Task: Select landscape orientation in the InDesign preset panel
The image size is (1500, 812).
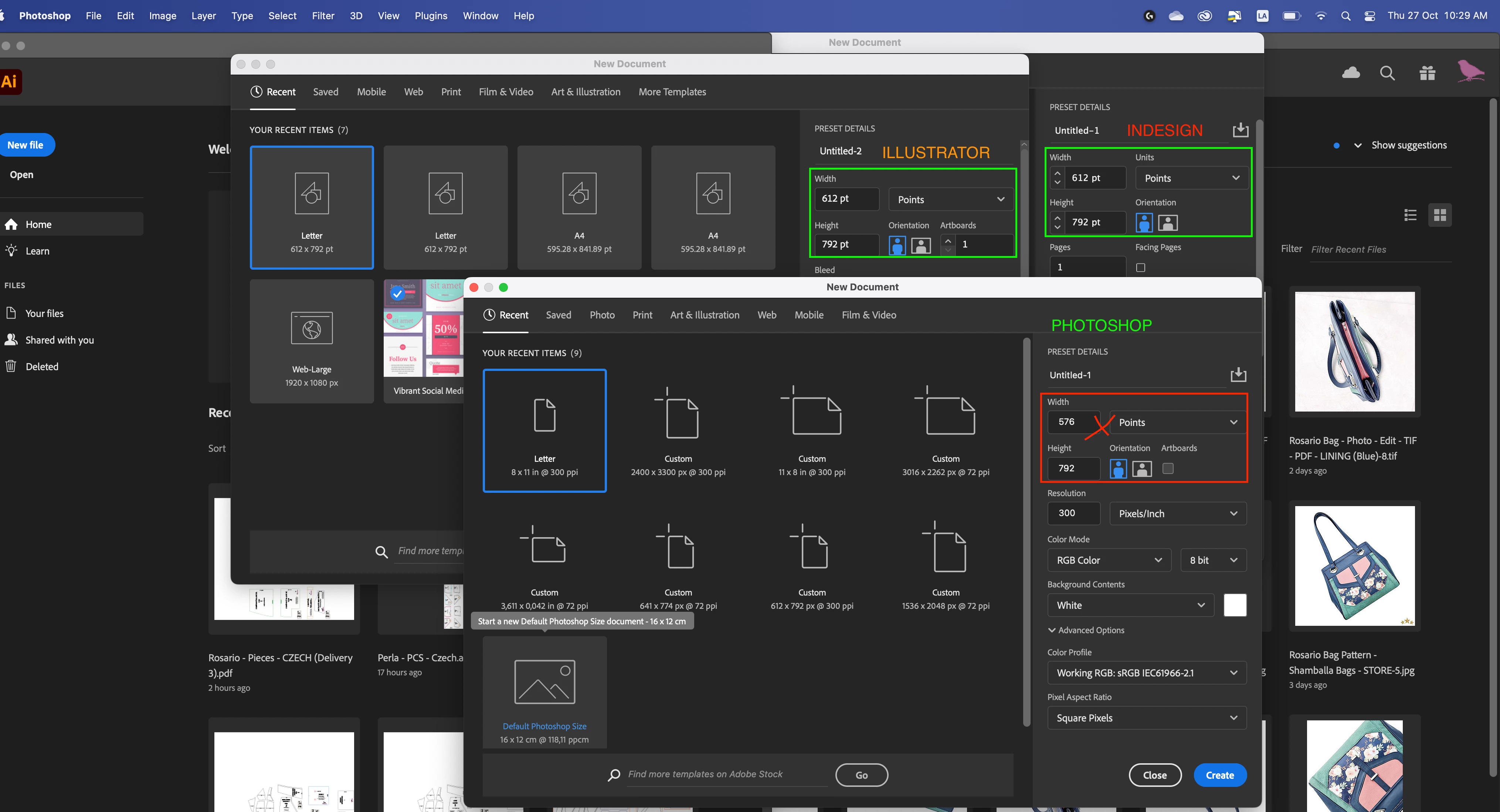Action: 1167,222
